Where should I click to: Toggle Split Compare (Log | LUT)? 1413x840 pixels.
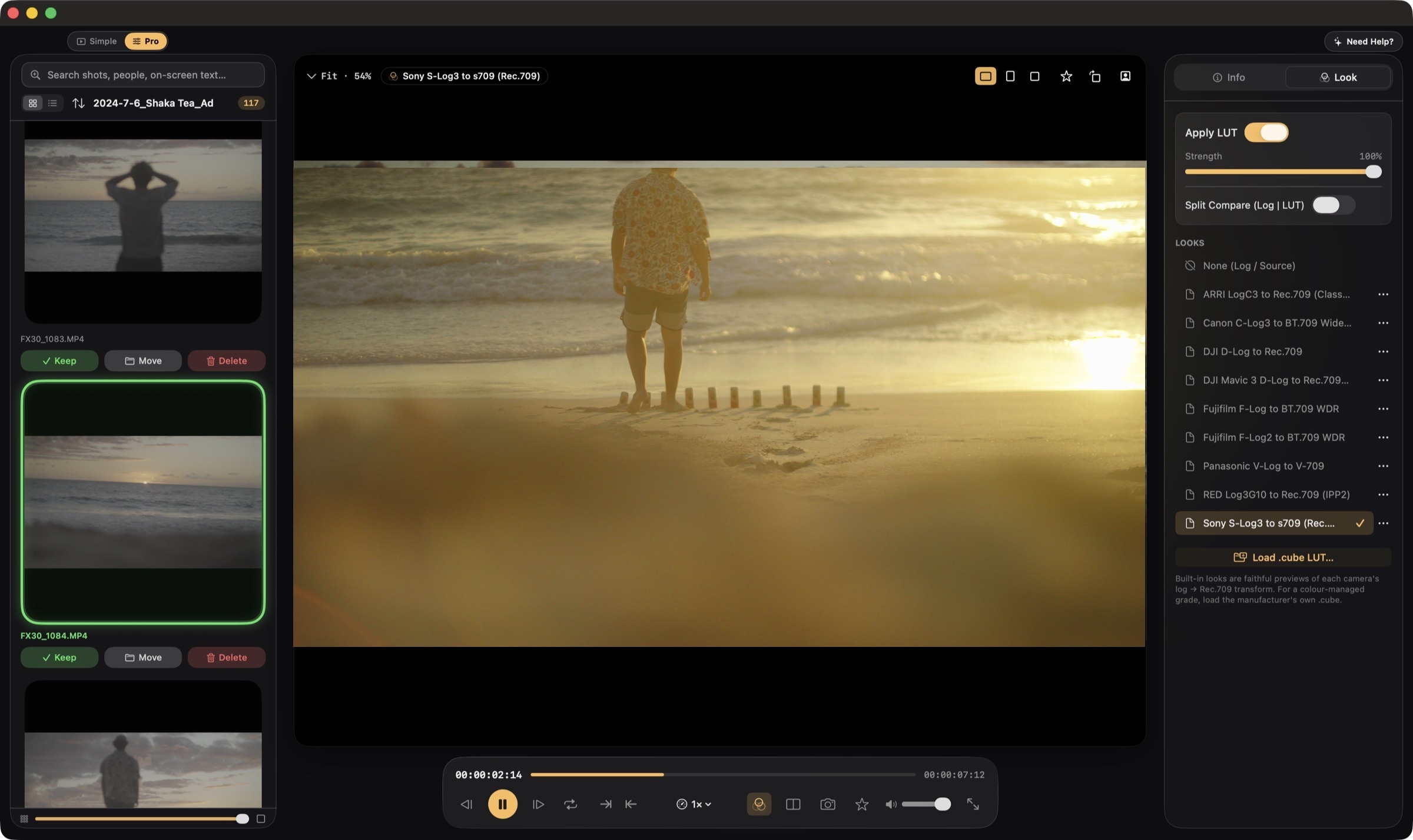point(1334,205)
